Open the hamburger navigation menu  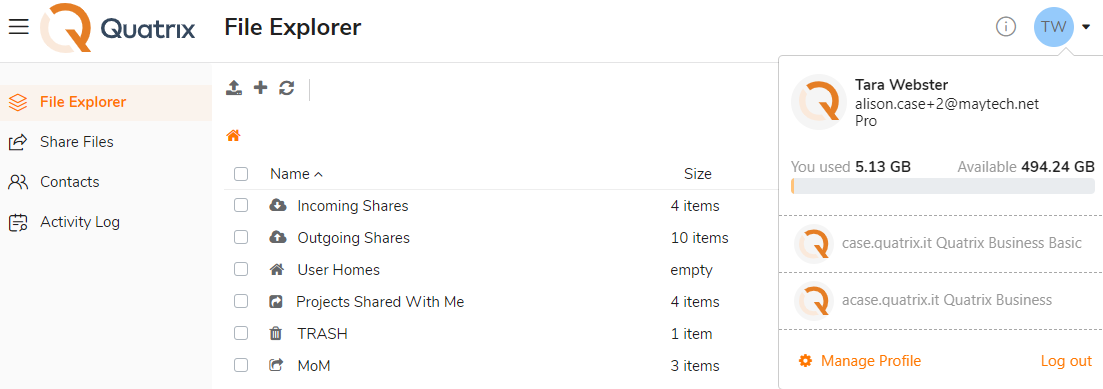(x=18, y=27)
